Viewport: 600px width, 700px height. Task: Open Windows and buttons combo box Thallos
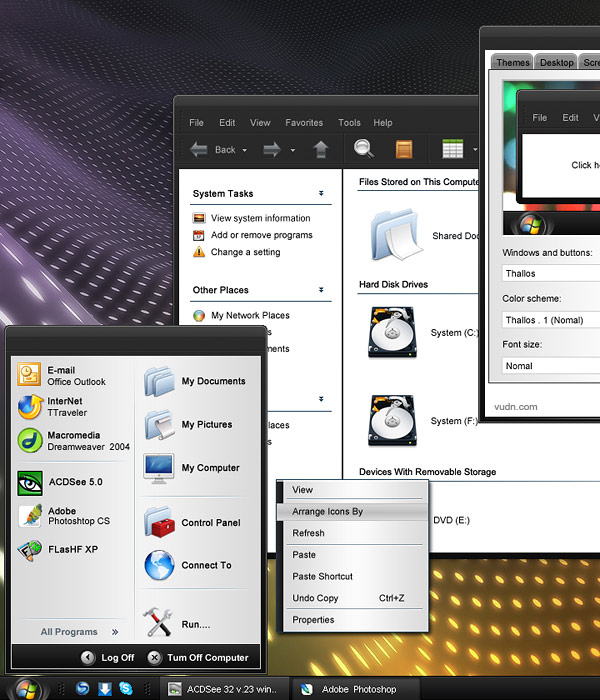pos(551,273)
